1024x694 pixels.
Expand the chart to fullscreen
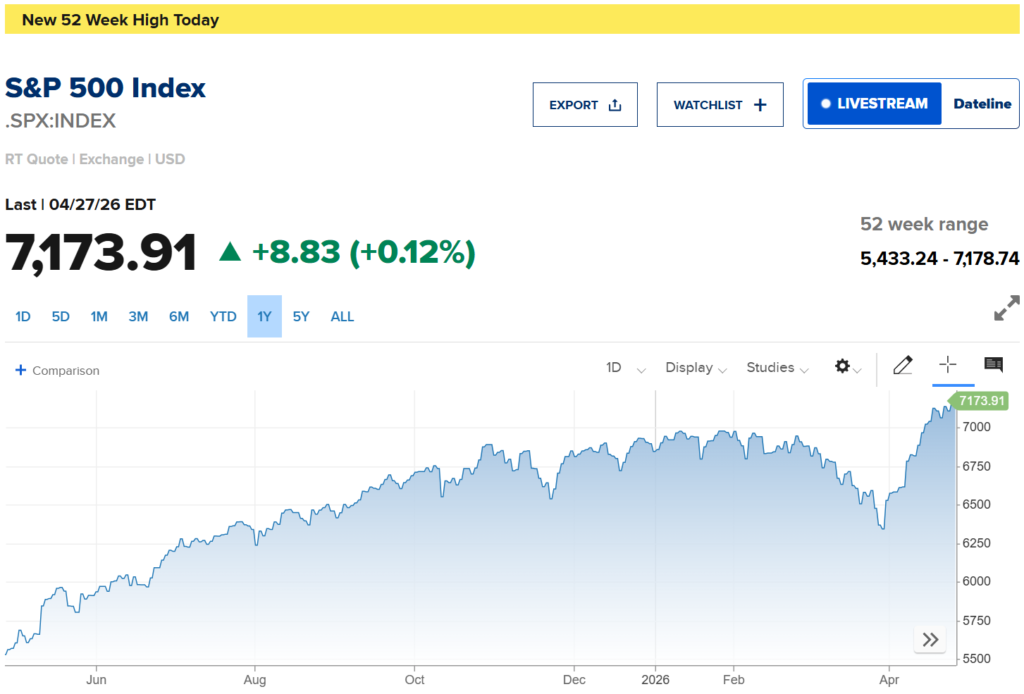pyautogui.click(x=1006, y=308)
